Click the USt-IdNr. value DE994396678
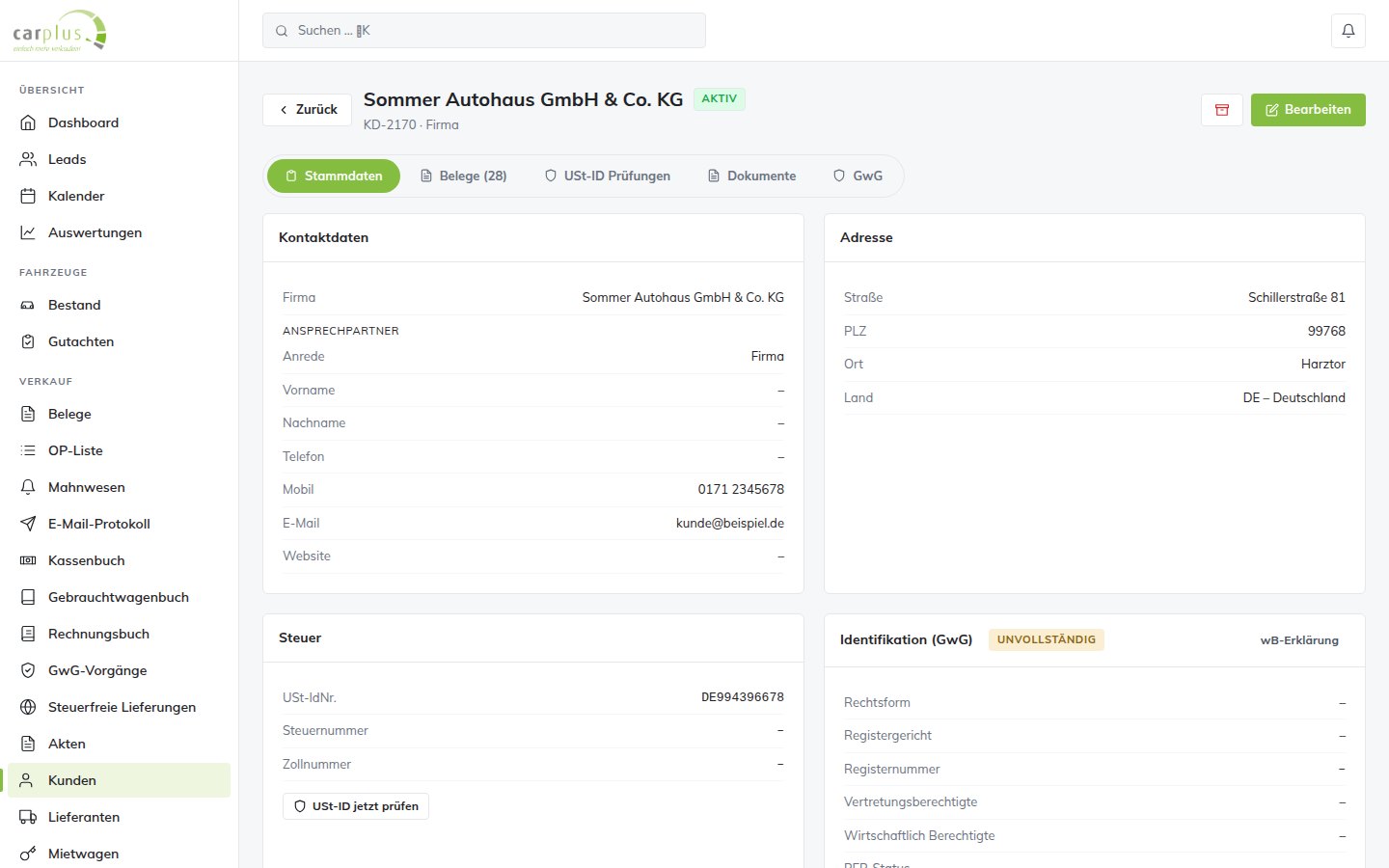This screenshot has width=1389, height=868. [743, 696]
